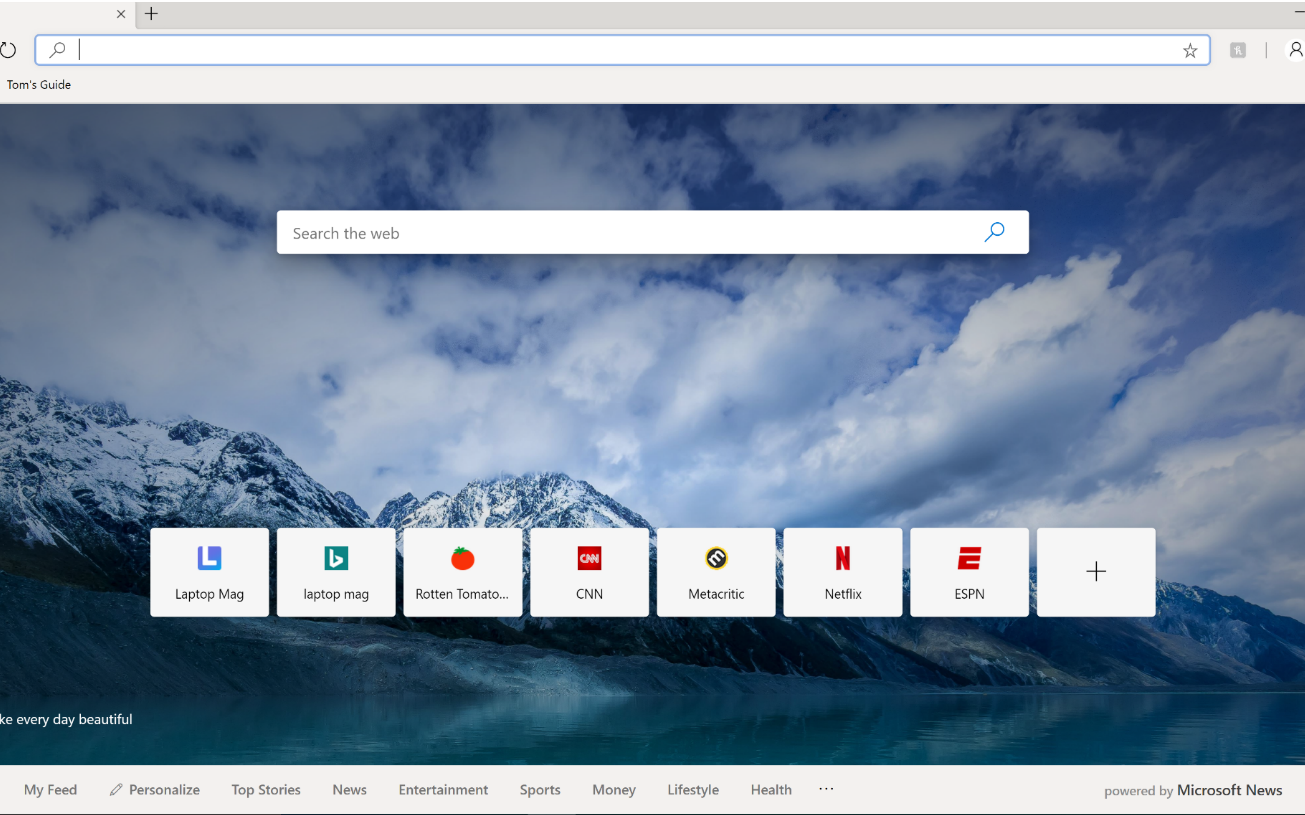The width and height of the screenshot is (1305, 815).
Task: Click the powered by Microsoft News link
Action: 1193,790
